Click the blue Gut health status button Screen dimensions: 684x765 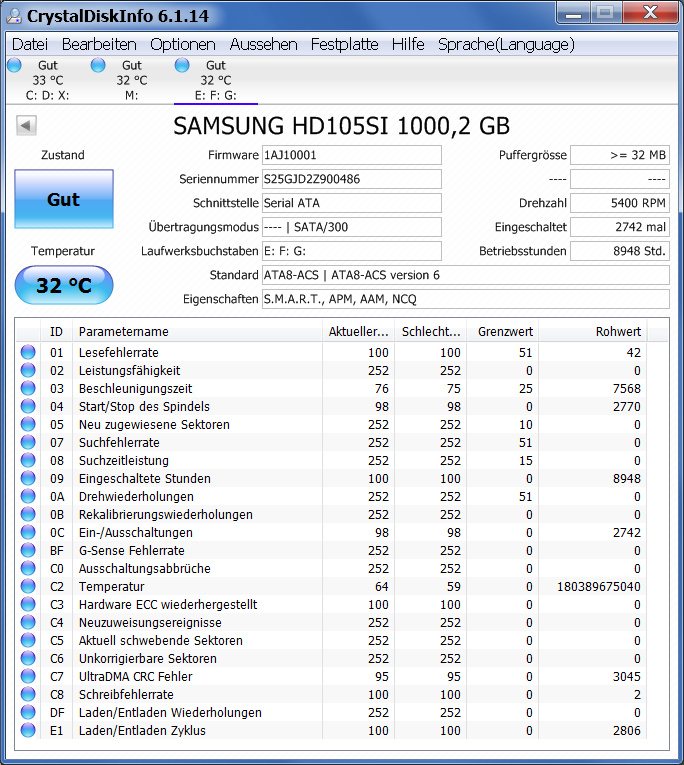pyautogui.click(x=64, y=199)
